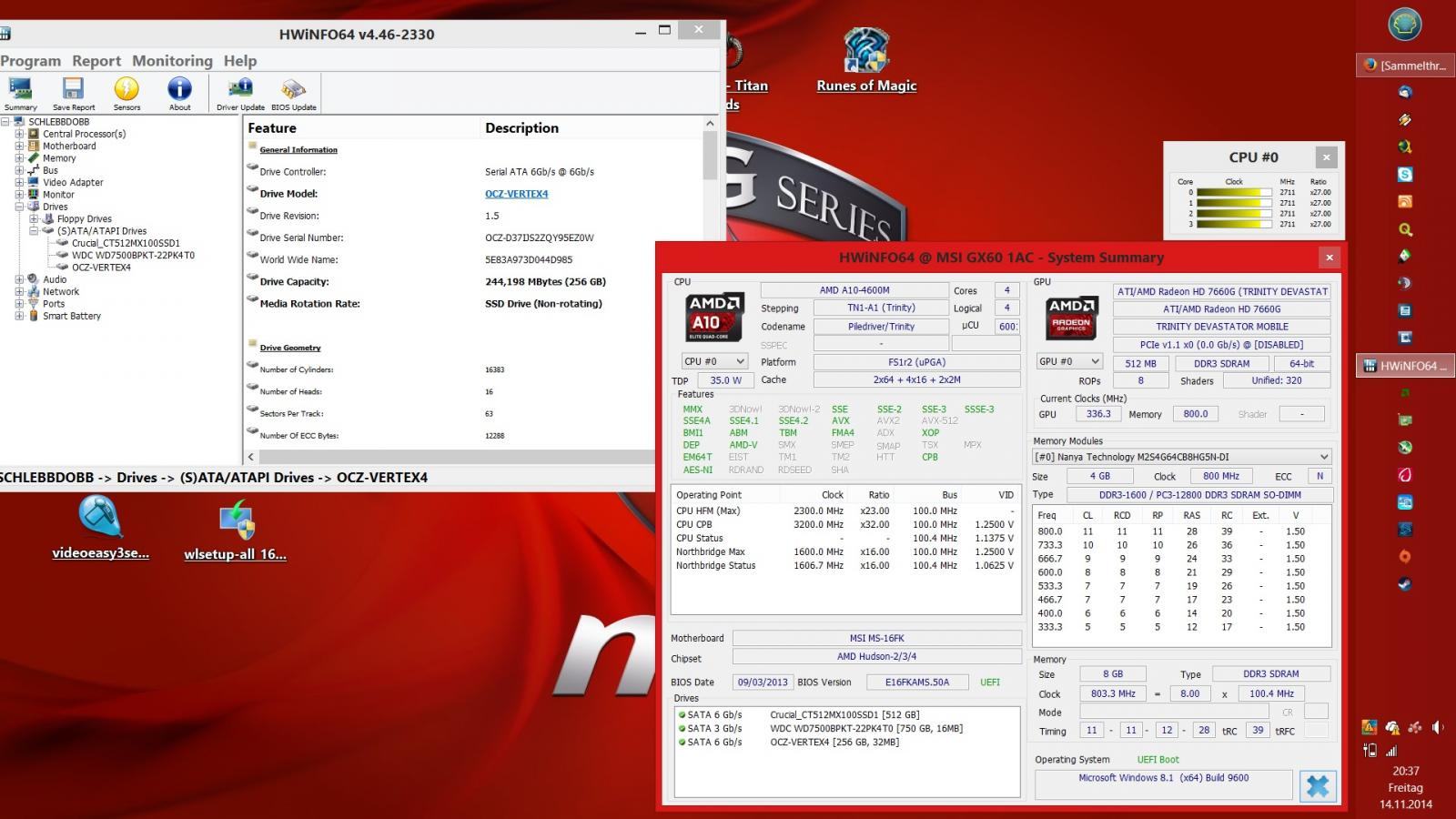1456x819 pixels.
Task: Expand the Central Processor(s) tree node
Action: click(19, 134)
